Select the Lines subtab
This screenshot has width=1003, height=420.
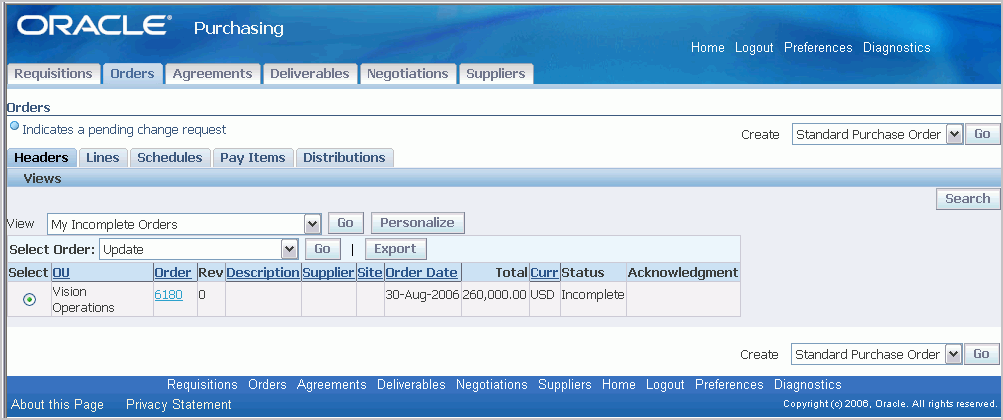103,157
